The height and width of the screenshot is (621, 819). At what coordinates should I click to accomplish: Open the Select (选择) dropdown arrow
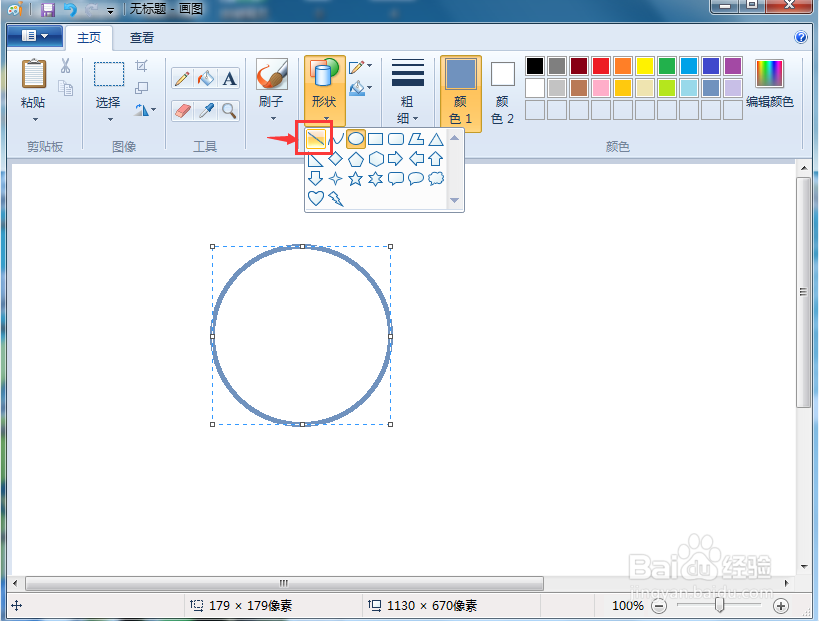[x=110, y=120]
